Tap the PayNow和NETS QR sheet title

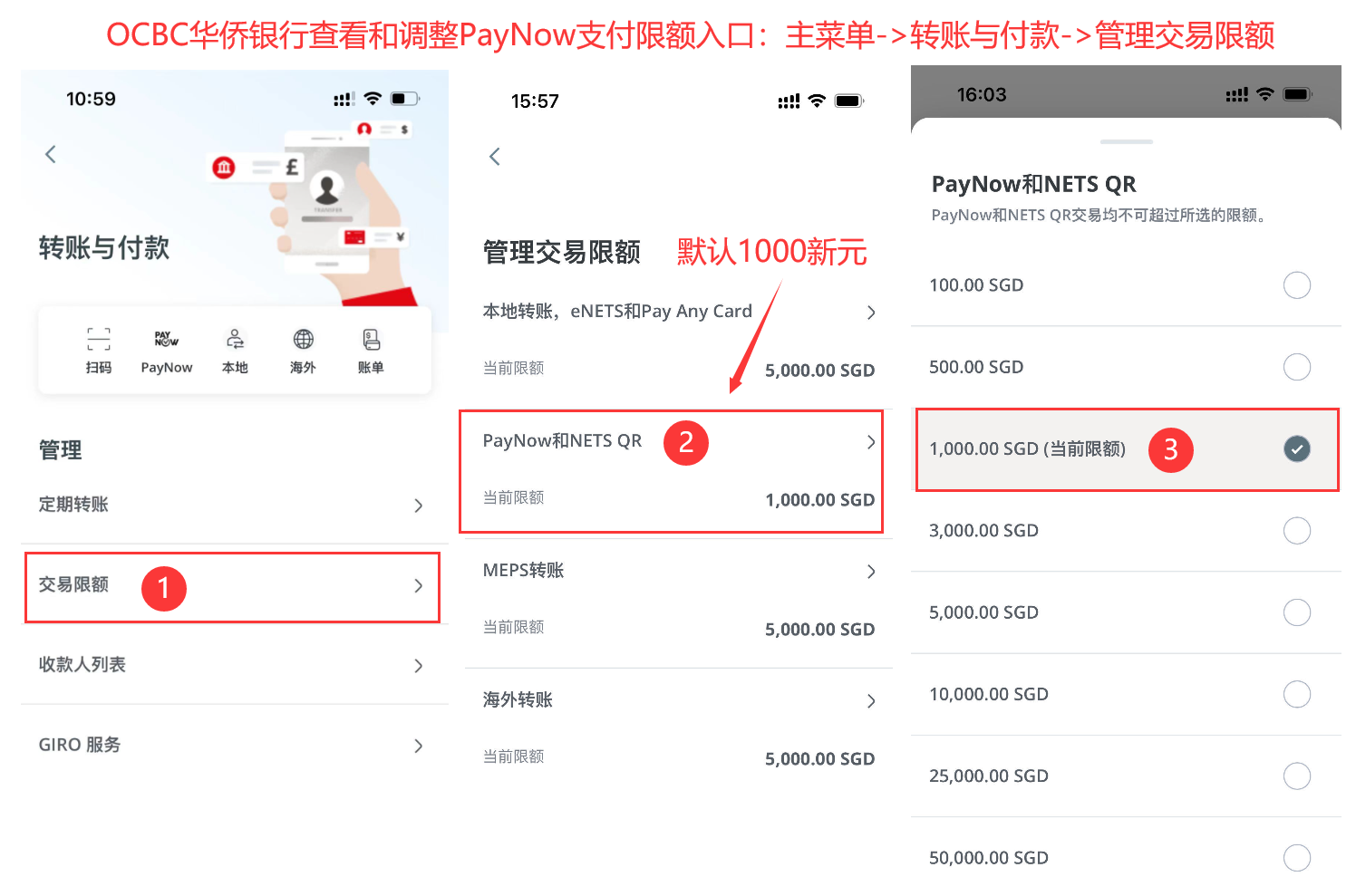tap(1033, 185)
